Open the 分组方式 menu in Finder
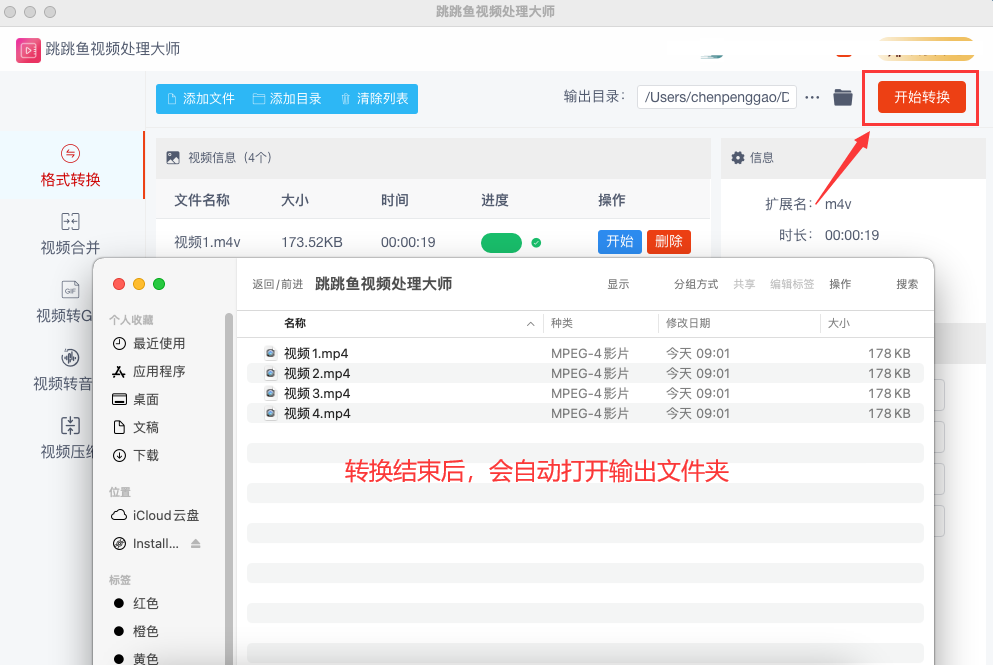 coord(696,284)
